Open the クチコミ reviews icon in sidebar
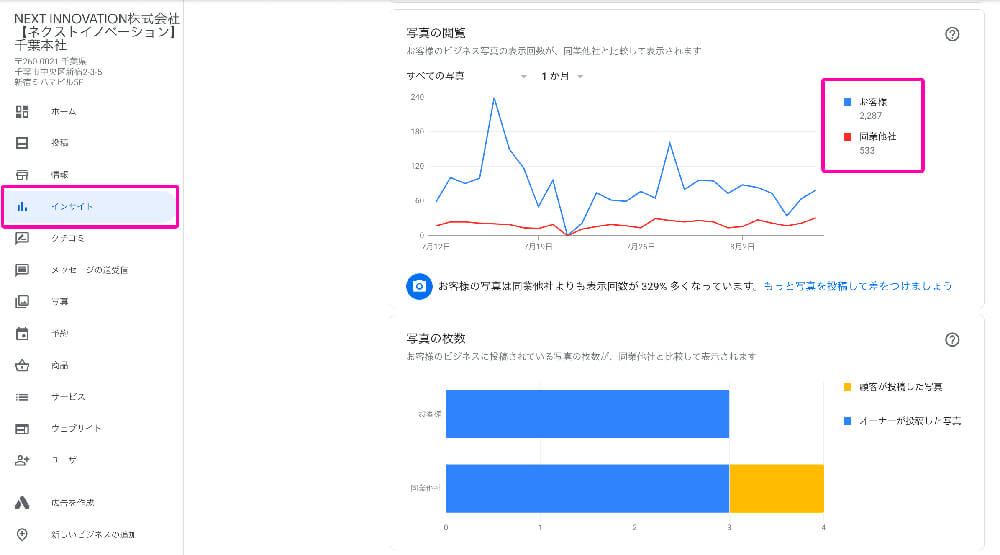Screen dimensions: 1000x555 22,238
